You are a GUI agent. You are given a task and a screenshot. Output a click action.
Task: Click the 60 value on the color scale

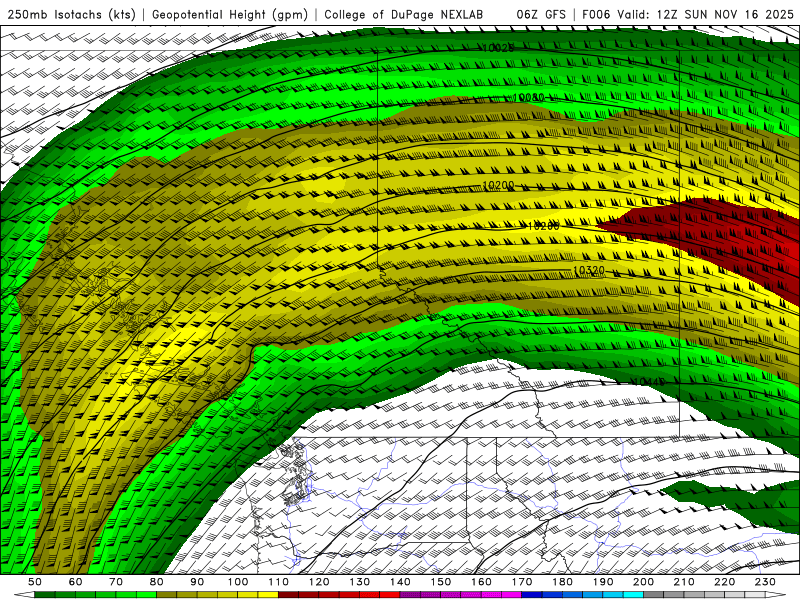[x=76, y=582]
